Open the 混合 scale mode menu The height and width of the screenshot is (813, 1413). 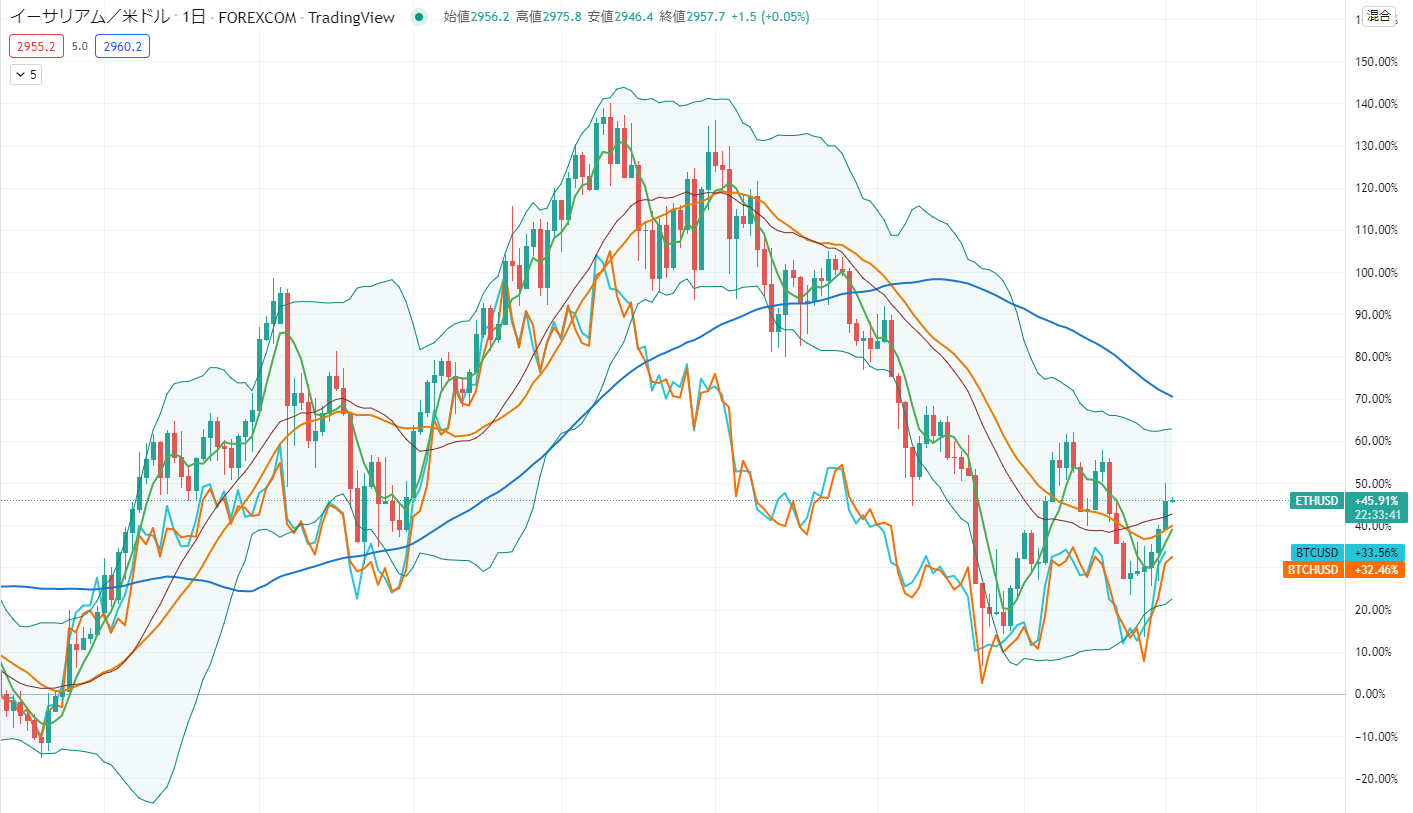point(1379,15)
